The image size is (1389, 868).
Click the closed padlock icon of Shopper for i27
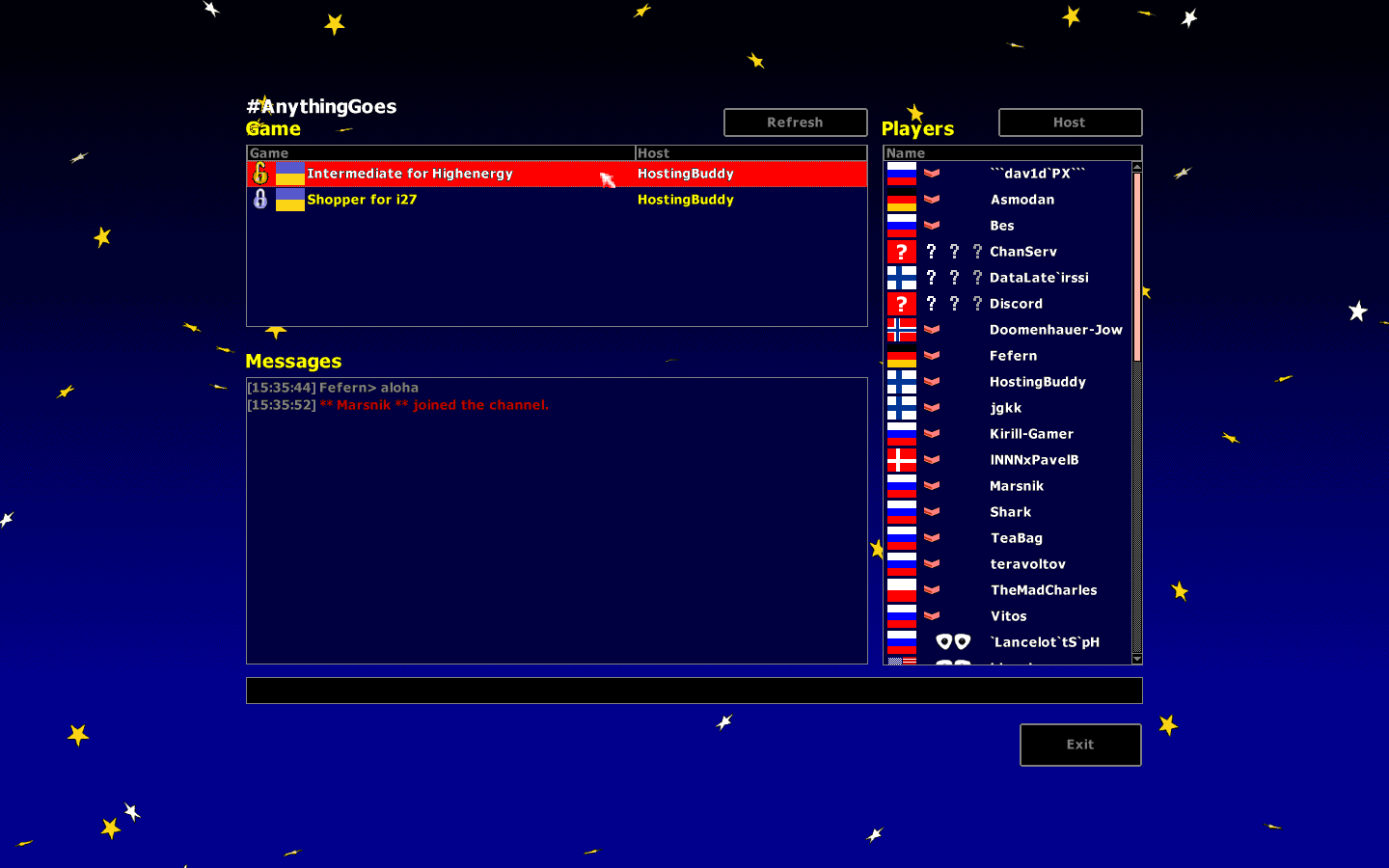click(260, 200)
